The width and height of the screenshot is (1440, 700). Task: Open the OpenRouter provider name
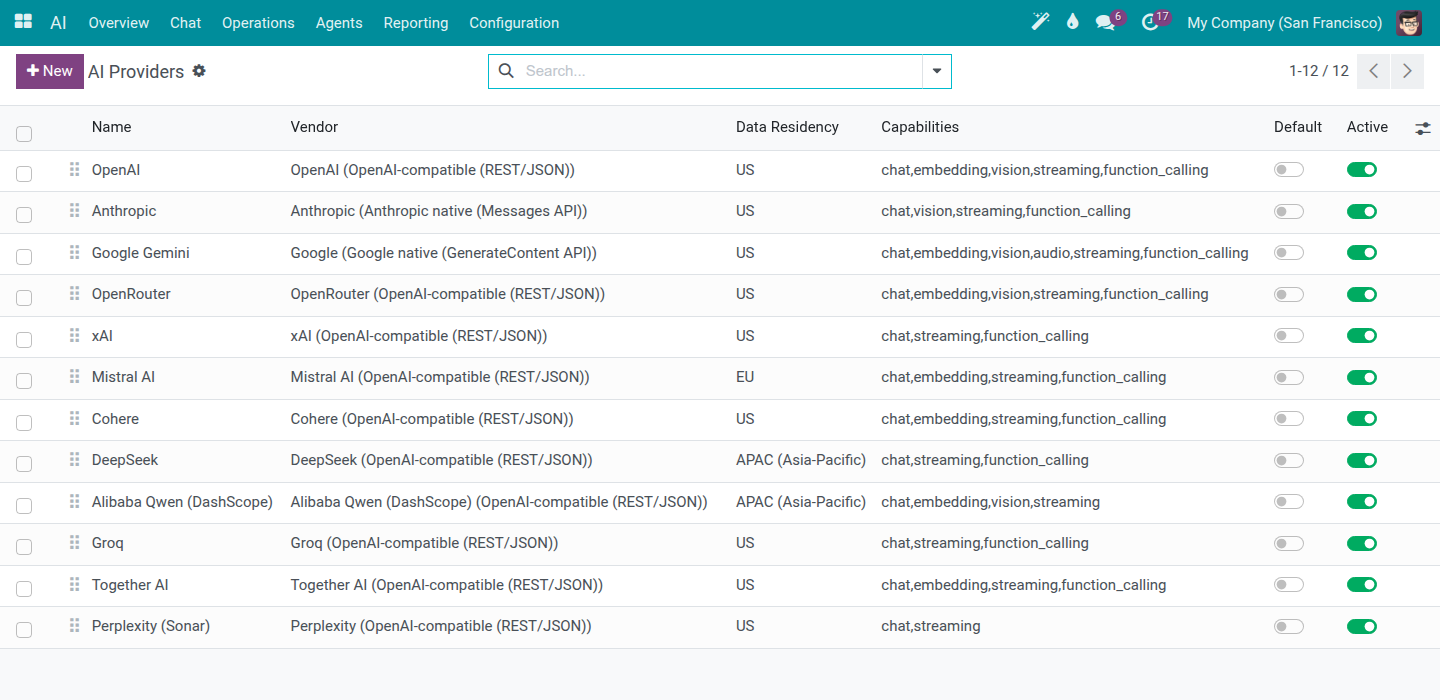pos(131,294)
